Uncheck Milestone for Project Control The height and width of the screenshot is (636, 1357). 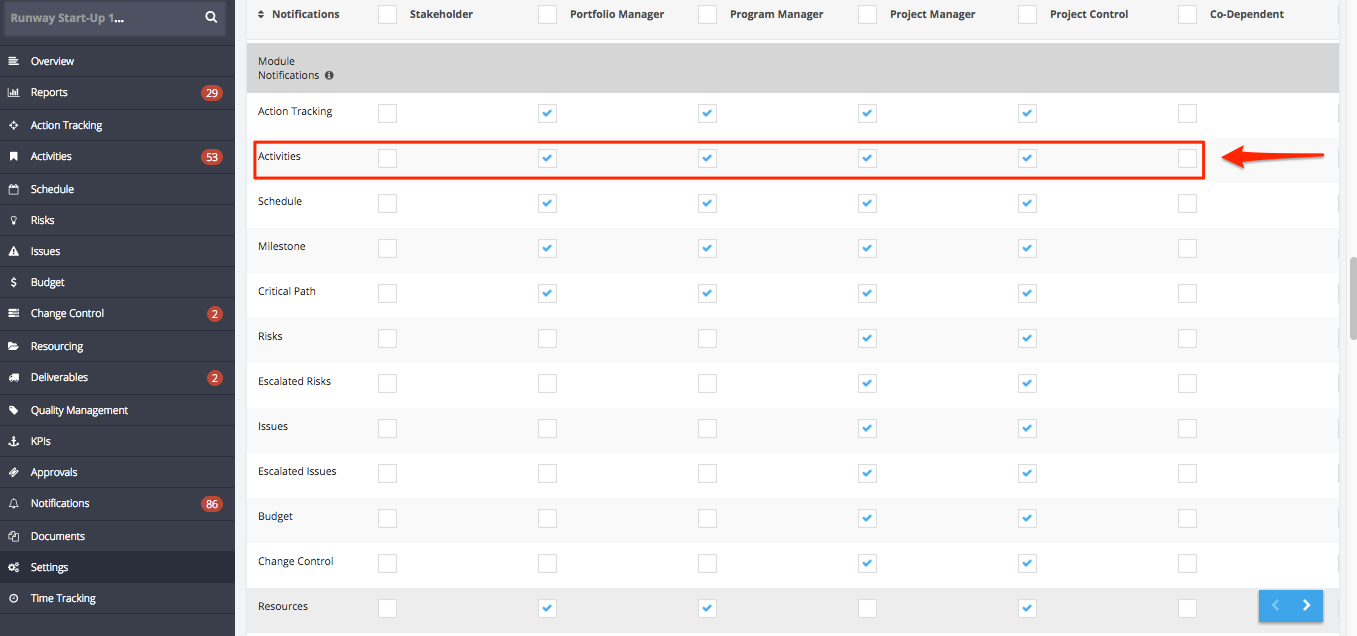pyautogui.click(x=1027, y=248)
